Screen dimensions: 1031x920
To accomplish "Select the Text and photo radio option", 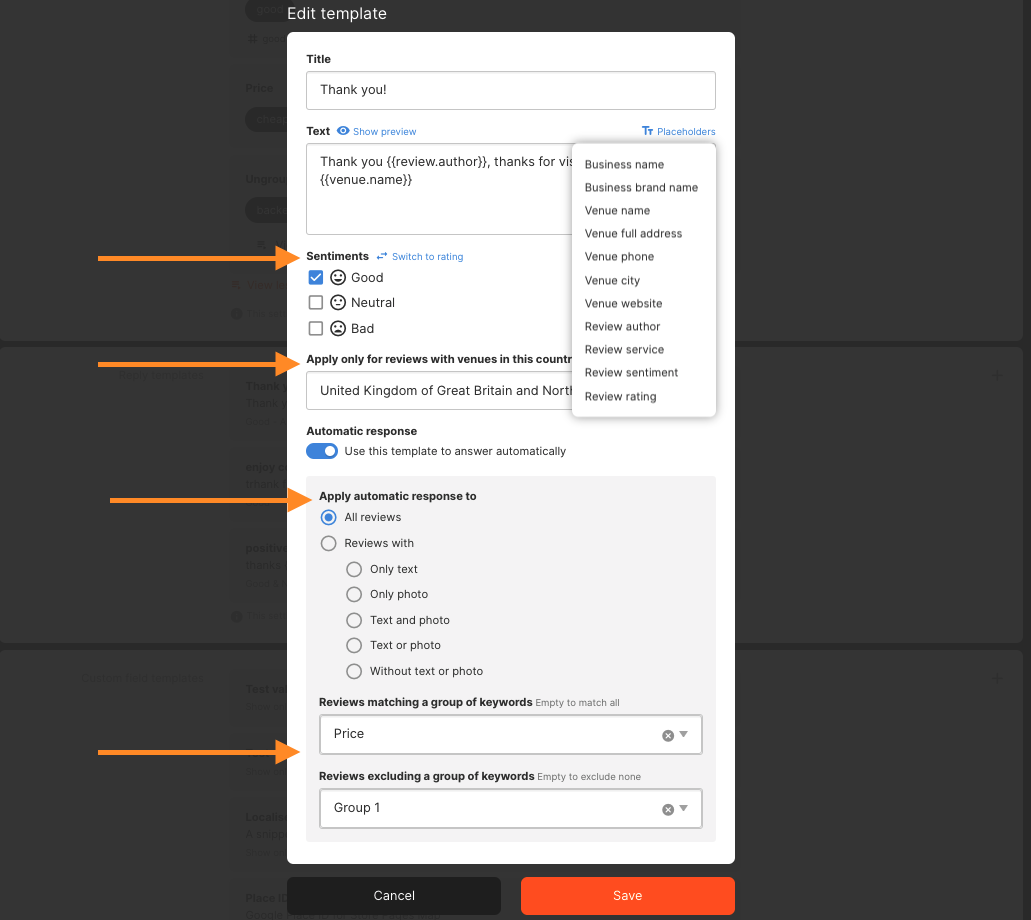I will tap(353, 620).
